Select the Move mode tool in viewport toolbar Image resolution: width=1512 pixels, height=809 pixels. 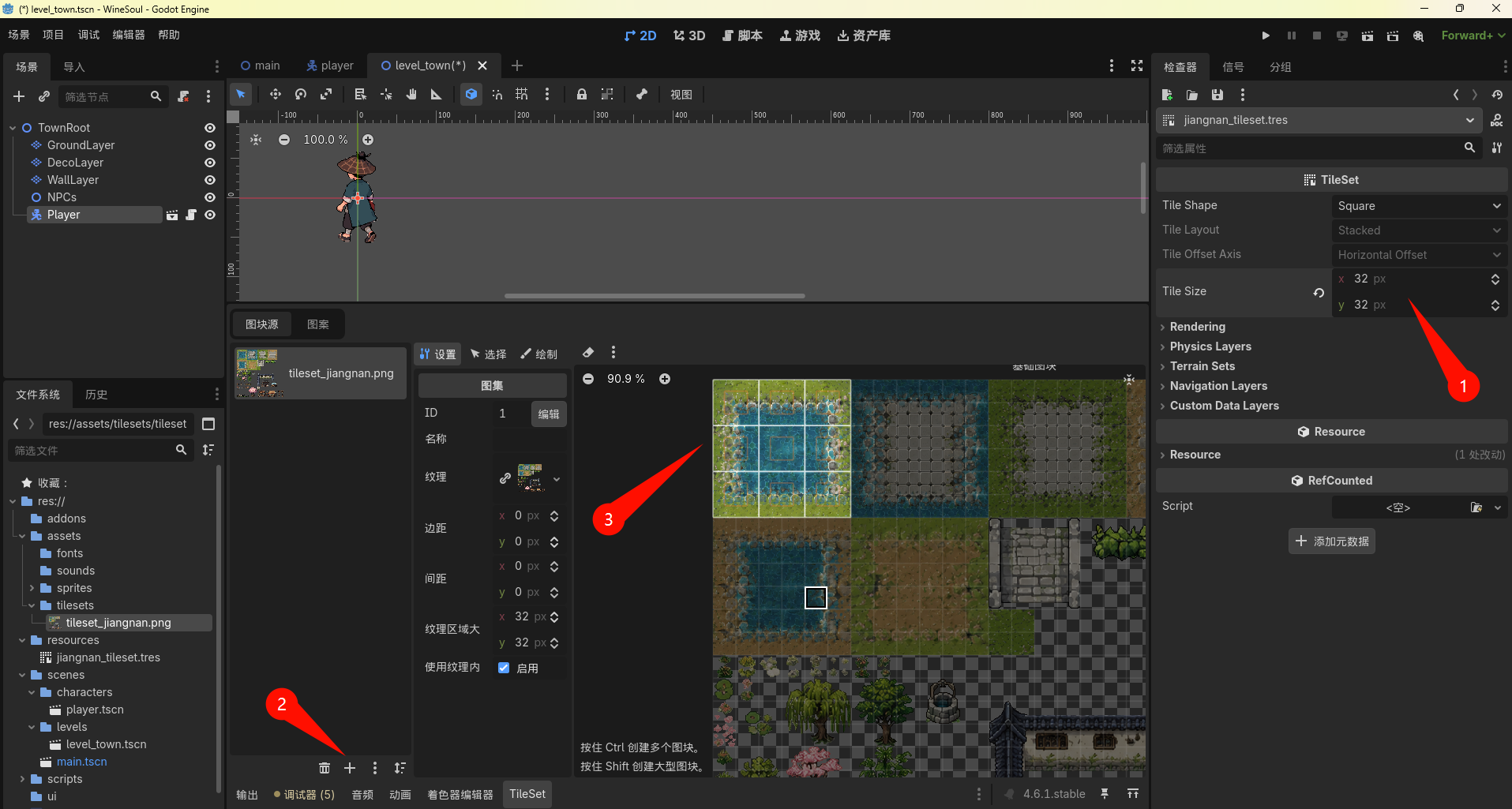[275, 95]
